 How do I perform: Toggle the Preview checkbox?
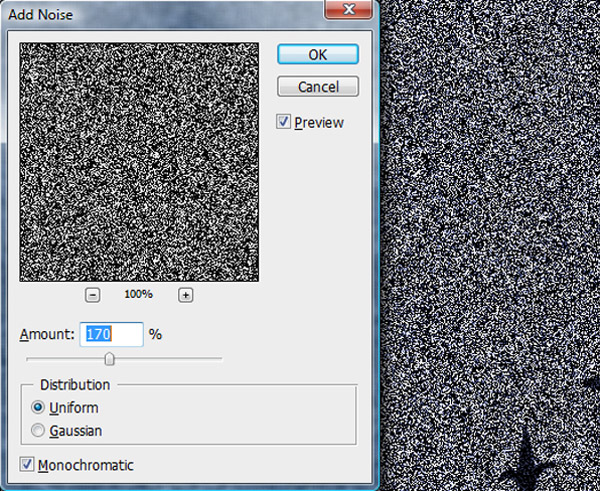pyautogui.click(x=284, y=122)
